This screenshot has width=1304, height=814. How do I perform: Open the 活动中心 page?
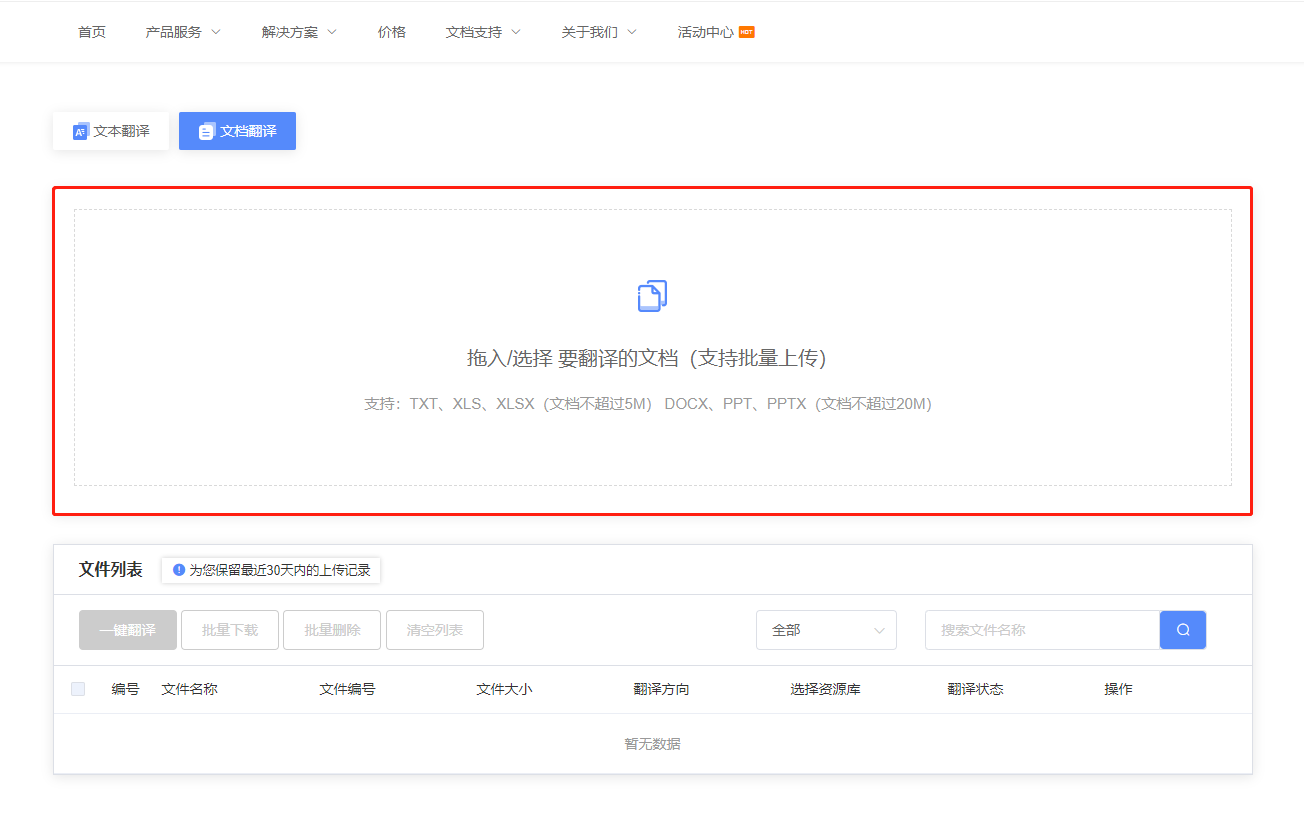click(x=705, y=32)
